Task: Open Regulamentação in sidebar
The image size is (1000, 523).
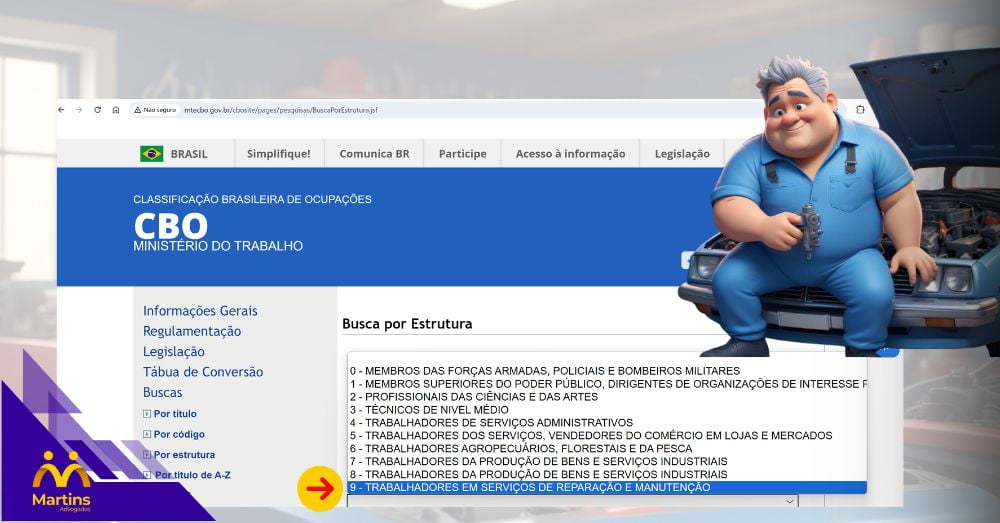Action: [192, 331]
